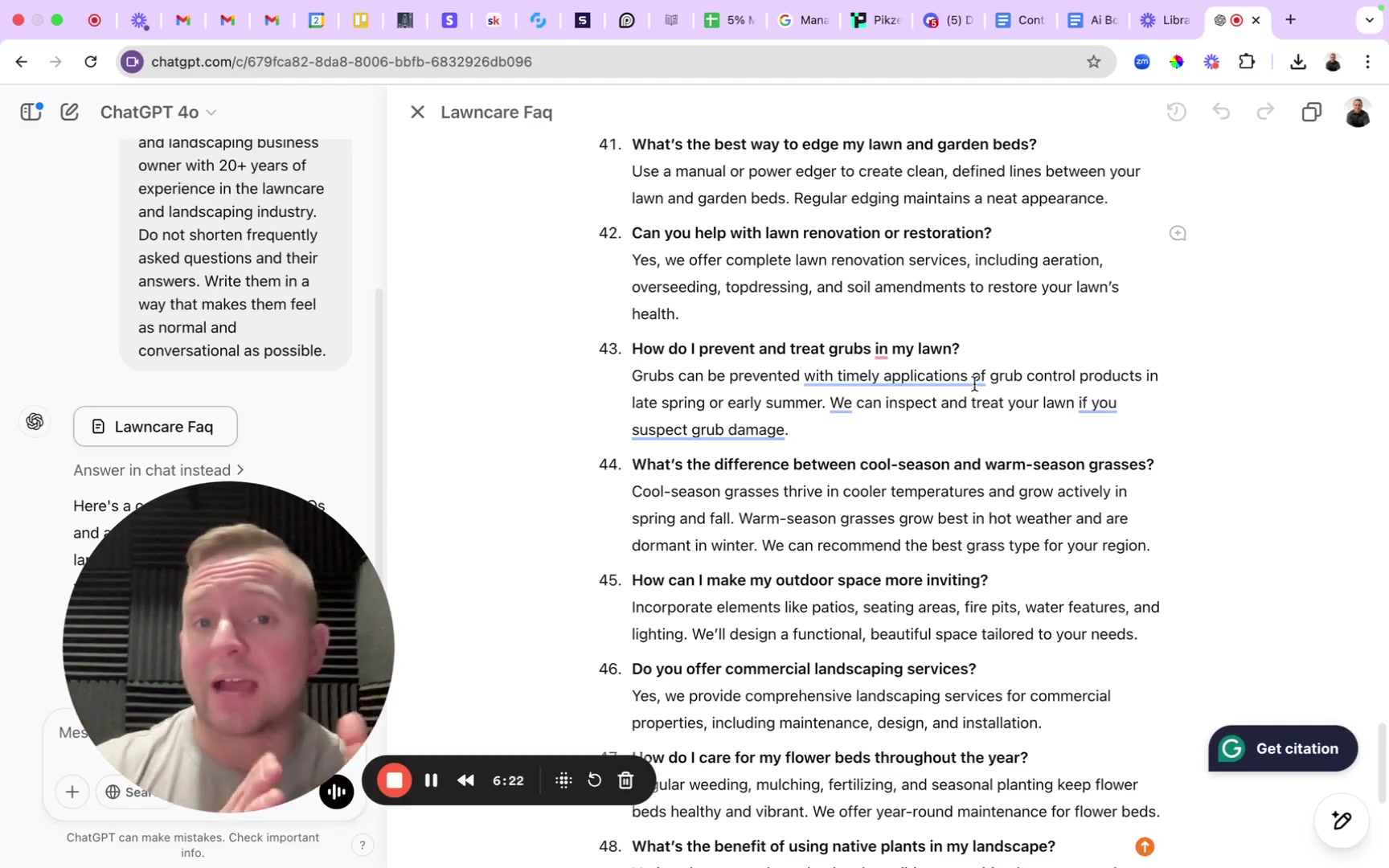Click the Search globe button in composer
The image size is (1389, 868).
pyautogui.click(x=129, y=792)
